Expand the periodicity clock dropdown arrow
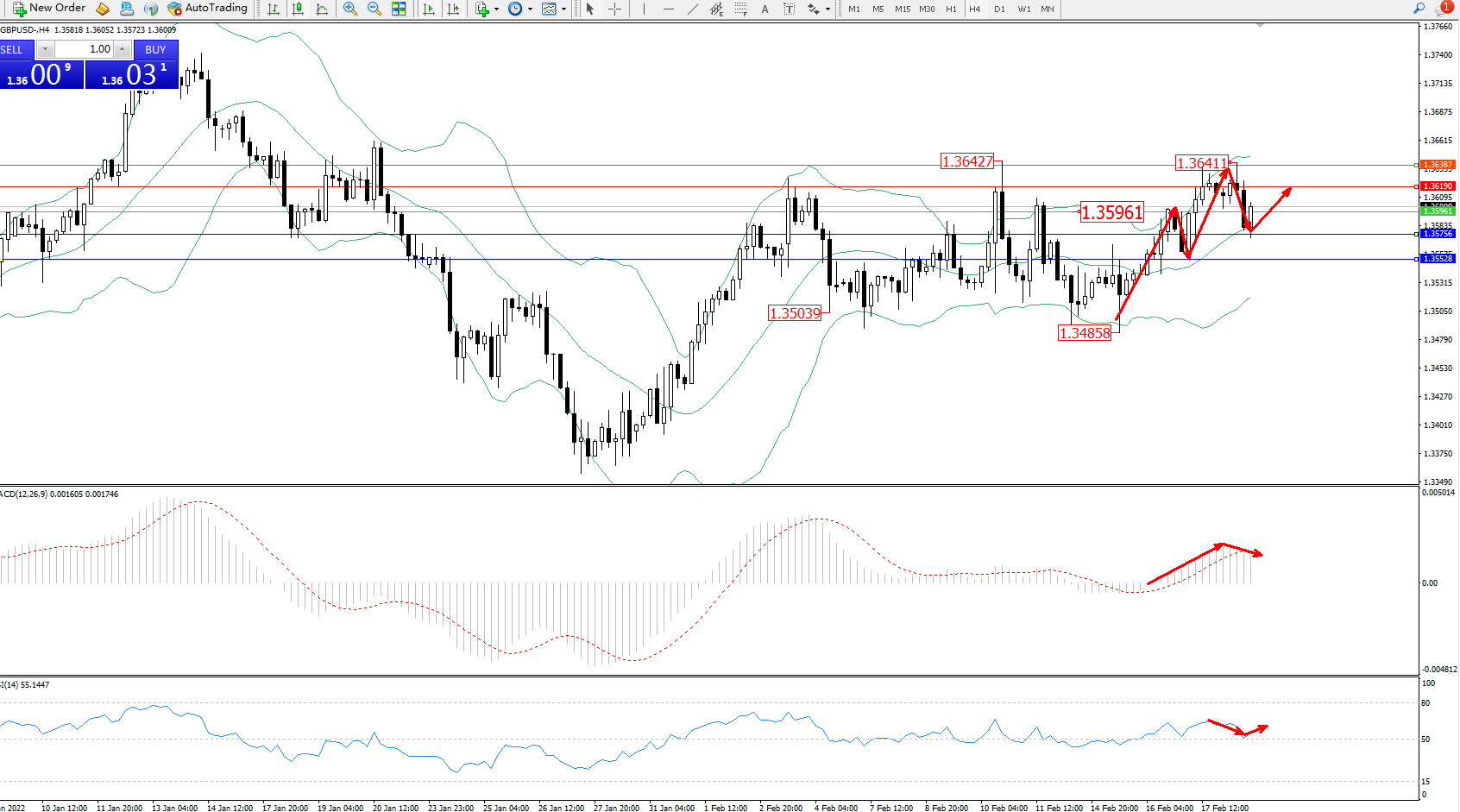Viewport: 1460px width, 812px height. [530, 9]
